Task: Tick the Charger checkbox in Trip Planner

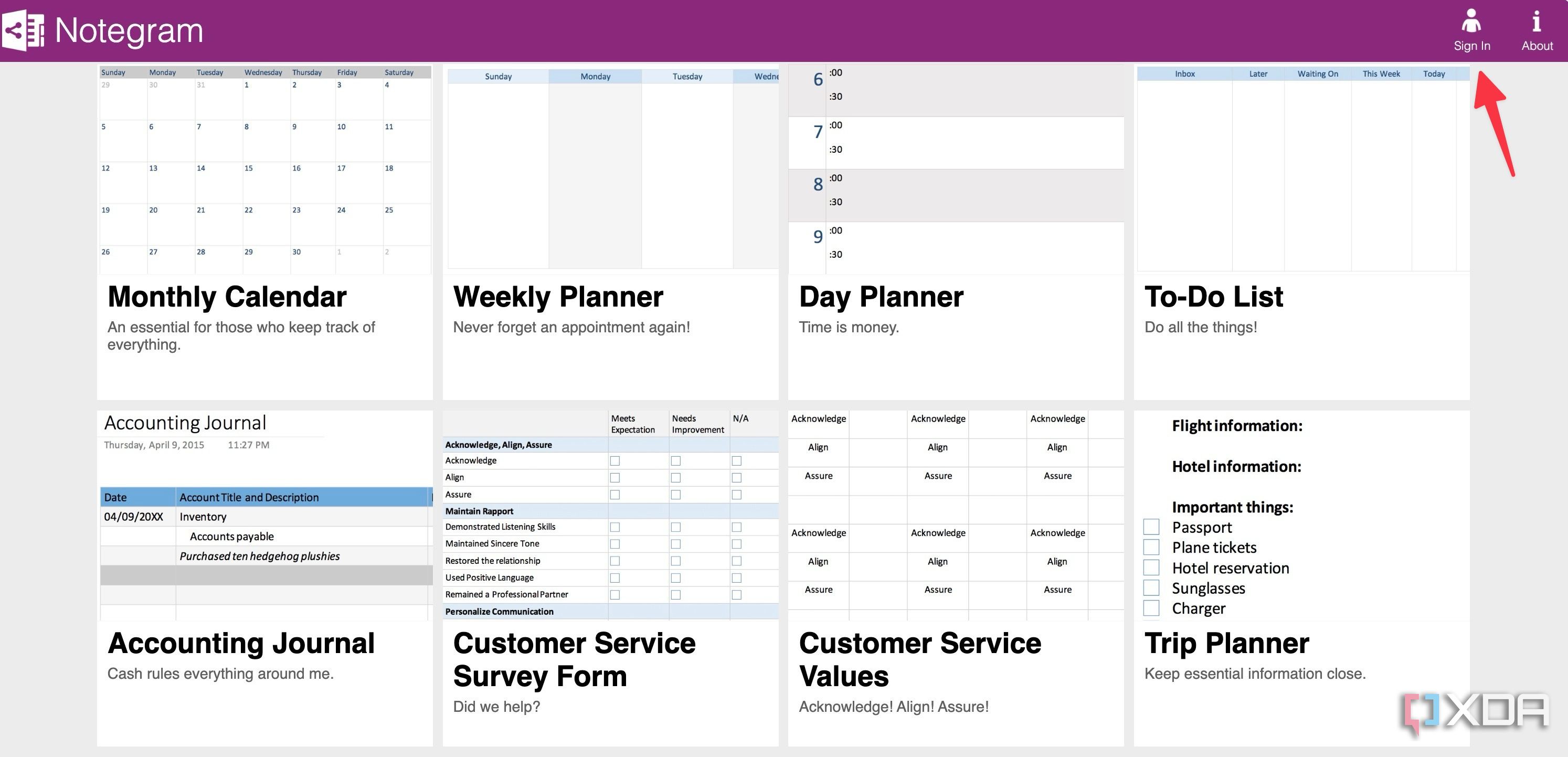Action: coord(1151,608)
